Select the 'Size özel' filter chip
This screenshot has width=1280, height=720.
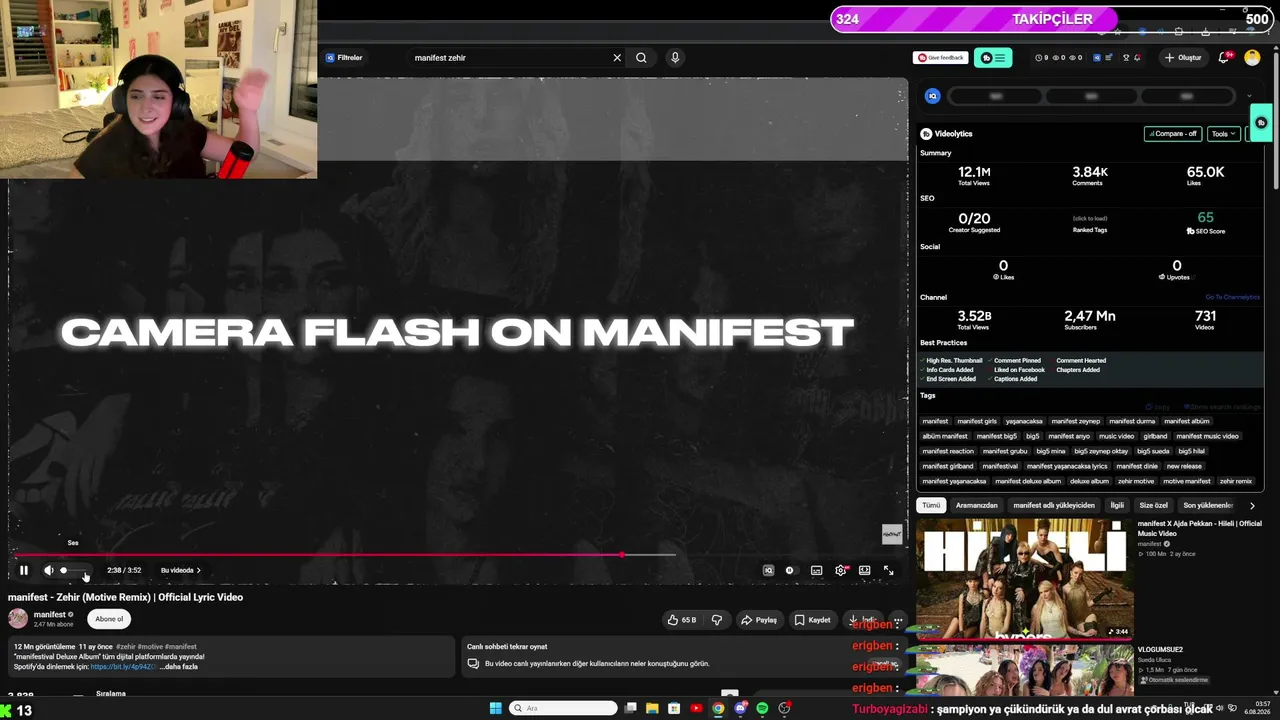click(x=1153, y=505)
